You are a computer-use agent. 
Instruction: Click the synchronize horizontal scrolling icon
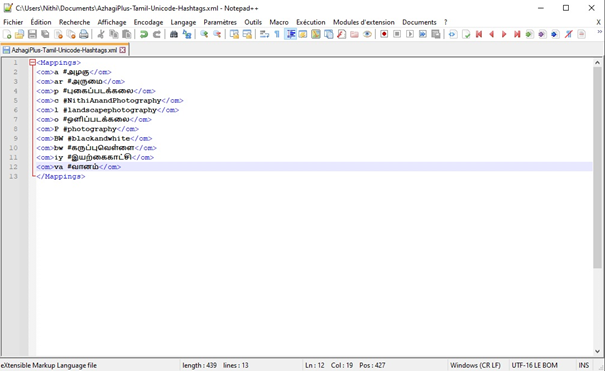click(x=247, y=34)
